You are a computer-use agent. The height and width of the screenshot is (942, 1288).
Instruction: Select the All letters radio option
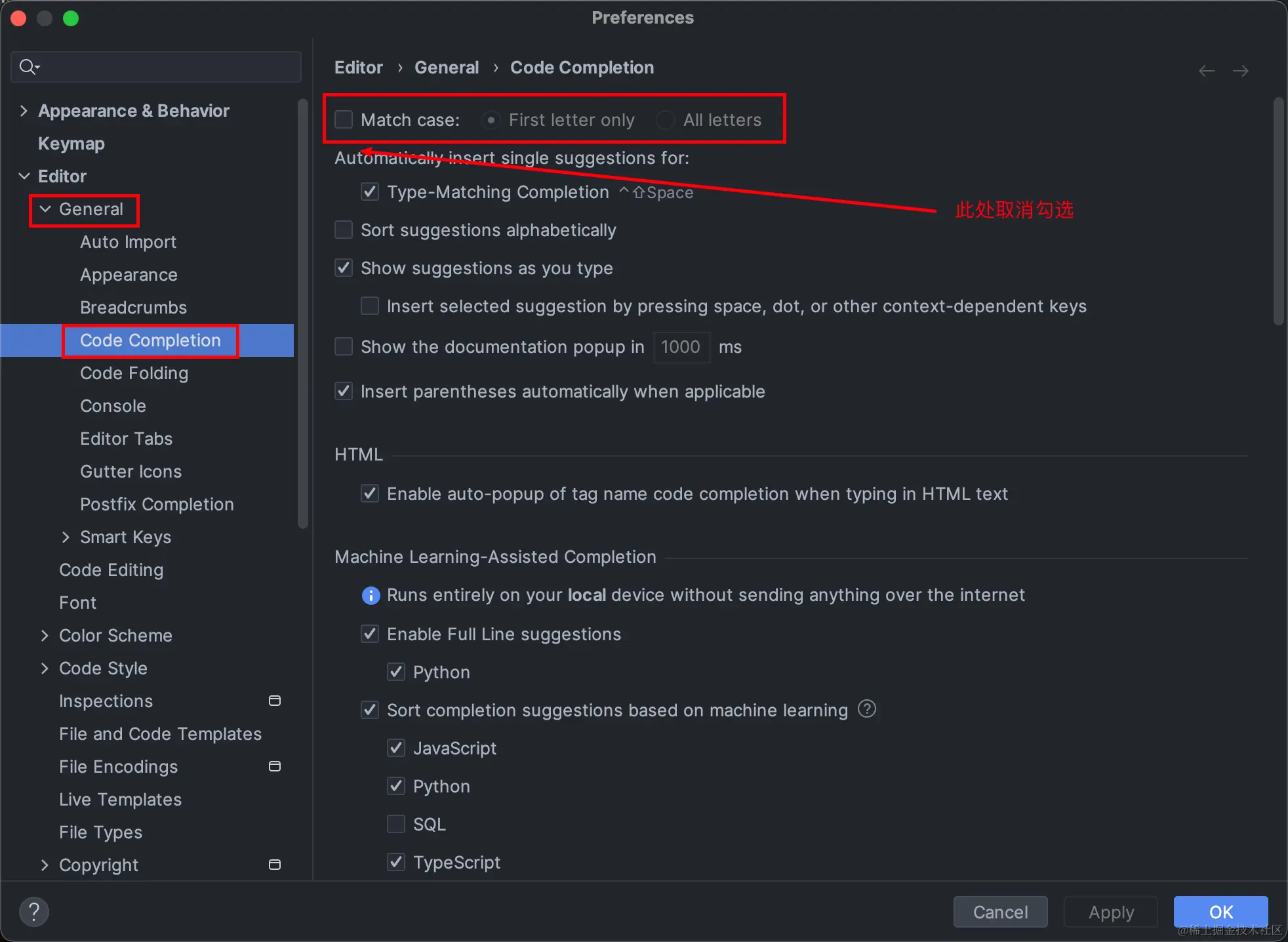pyautogui.click(x=666, y=120)
